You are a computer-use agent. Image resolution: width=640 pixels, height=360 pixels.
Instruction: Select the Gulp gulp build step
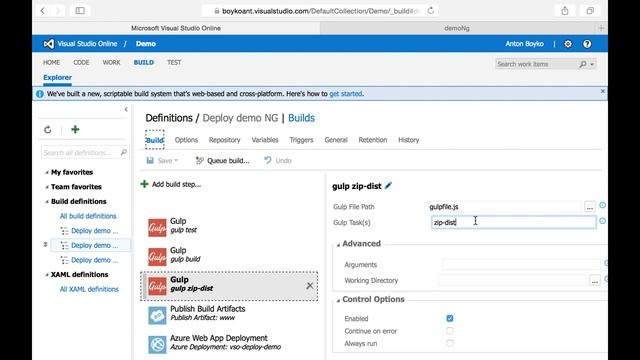pyautogui.click(x=229, y=256)
